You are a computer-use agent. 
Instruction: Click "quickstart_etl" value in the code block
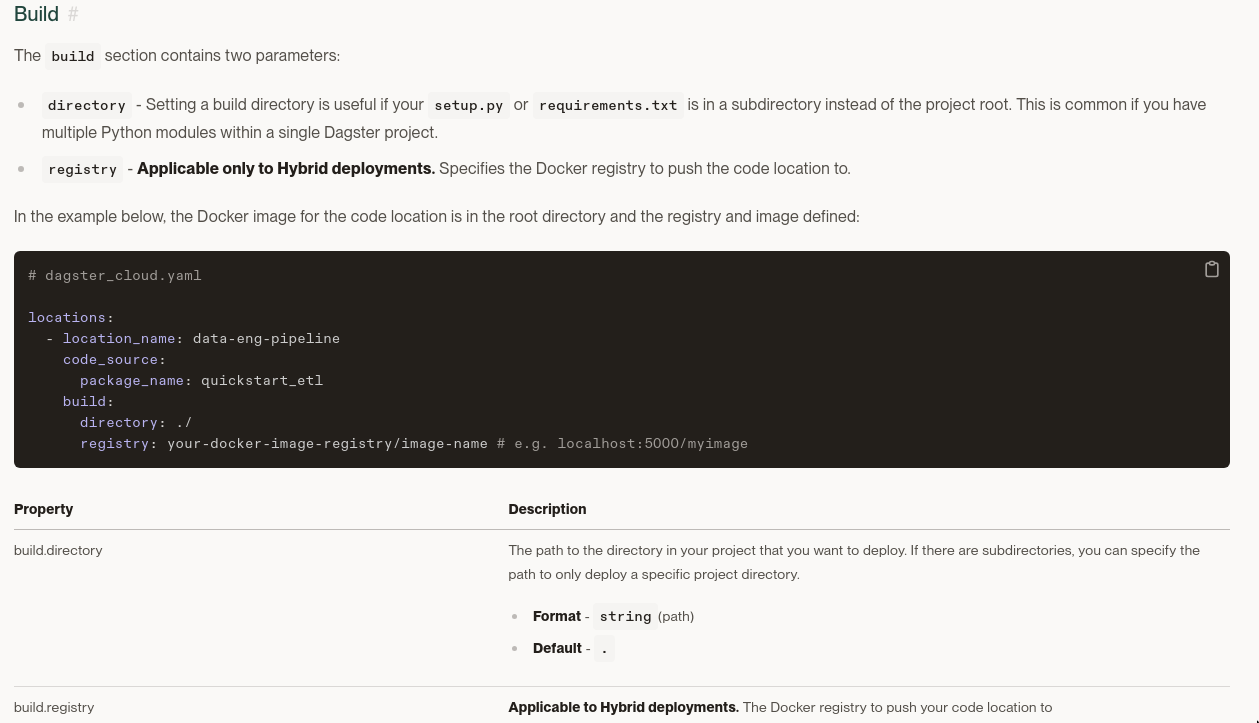coord(262,380)
